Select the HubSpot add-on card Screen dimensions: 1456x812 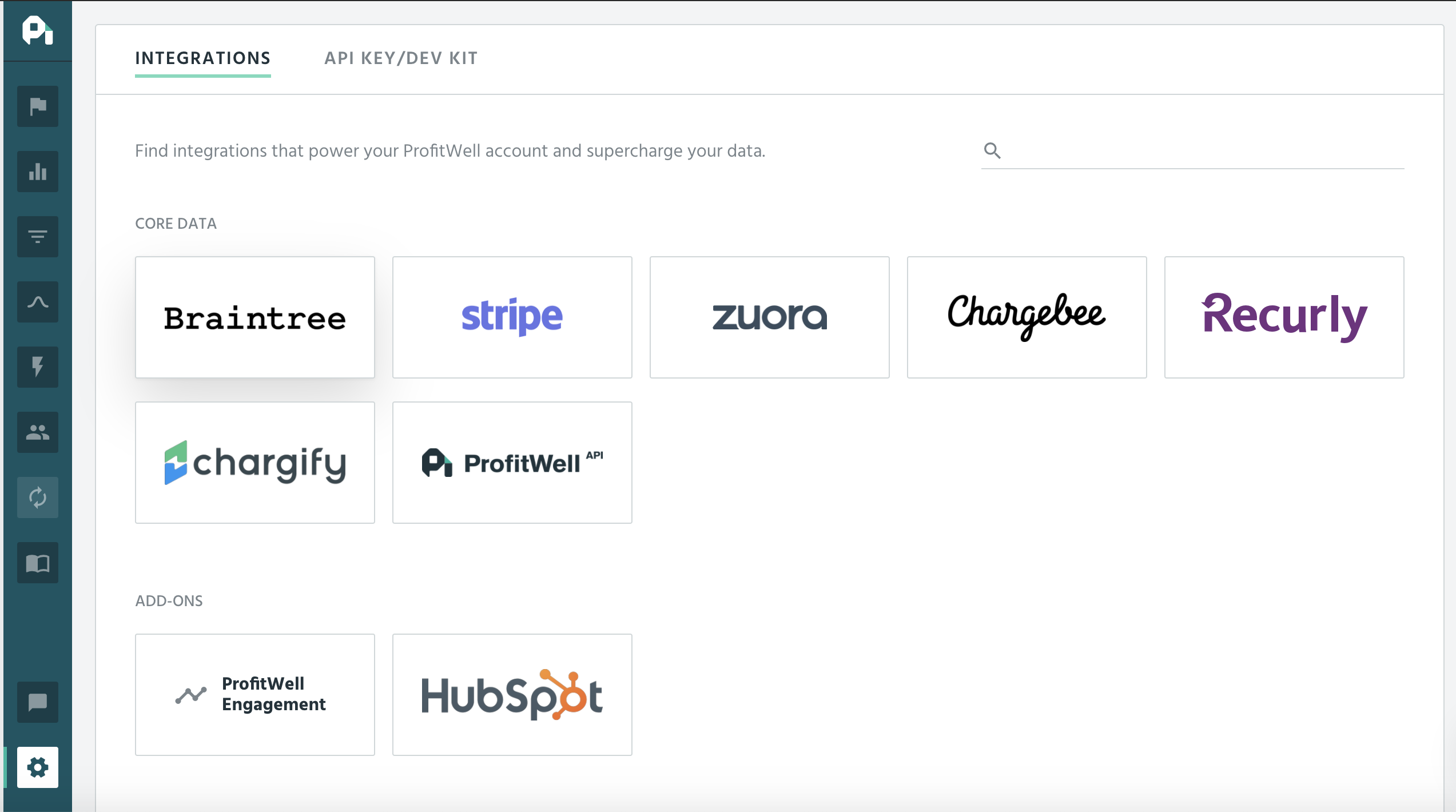[x=512, y=695]
